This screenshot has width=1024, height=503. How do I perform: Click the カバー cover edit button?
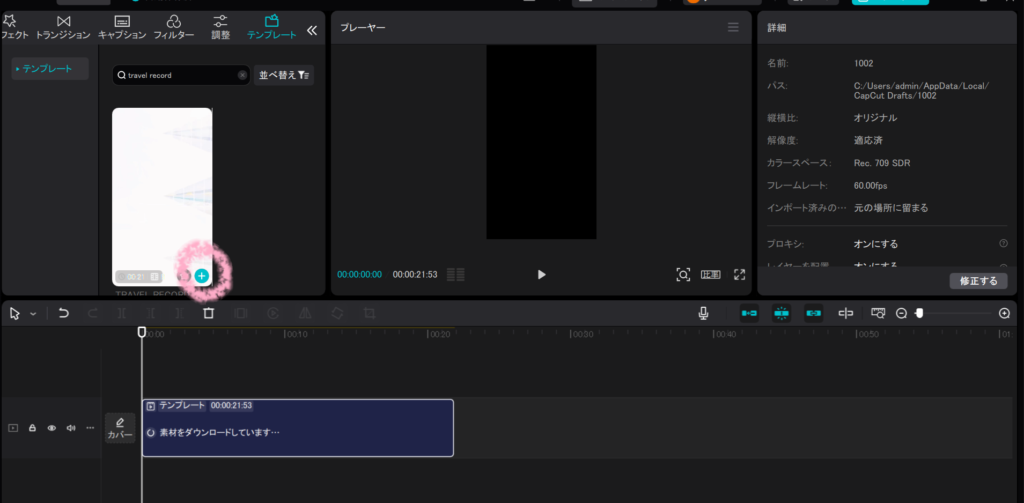coord(120,429)
